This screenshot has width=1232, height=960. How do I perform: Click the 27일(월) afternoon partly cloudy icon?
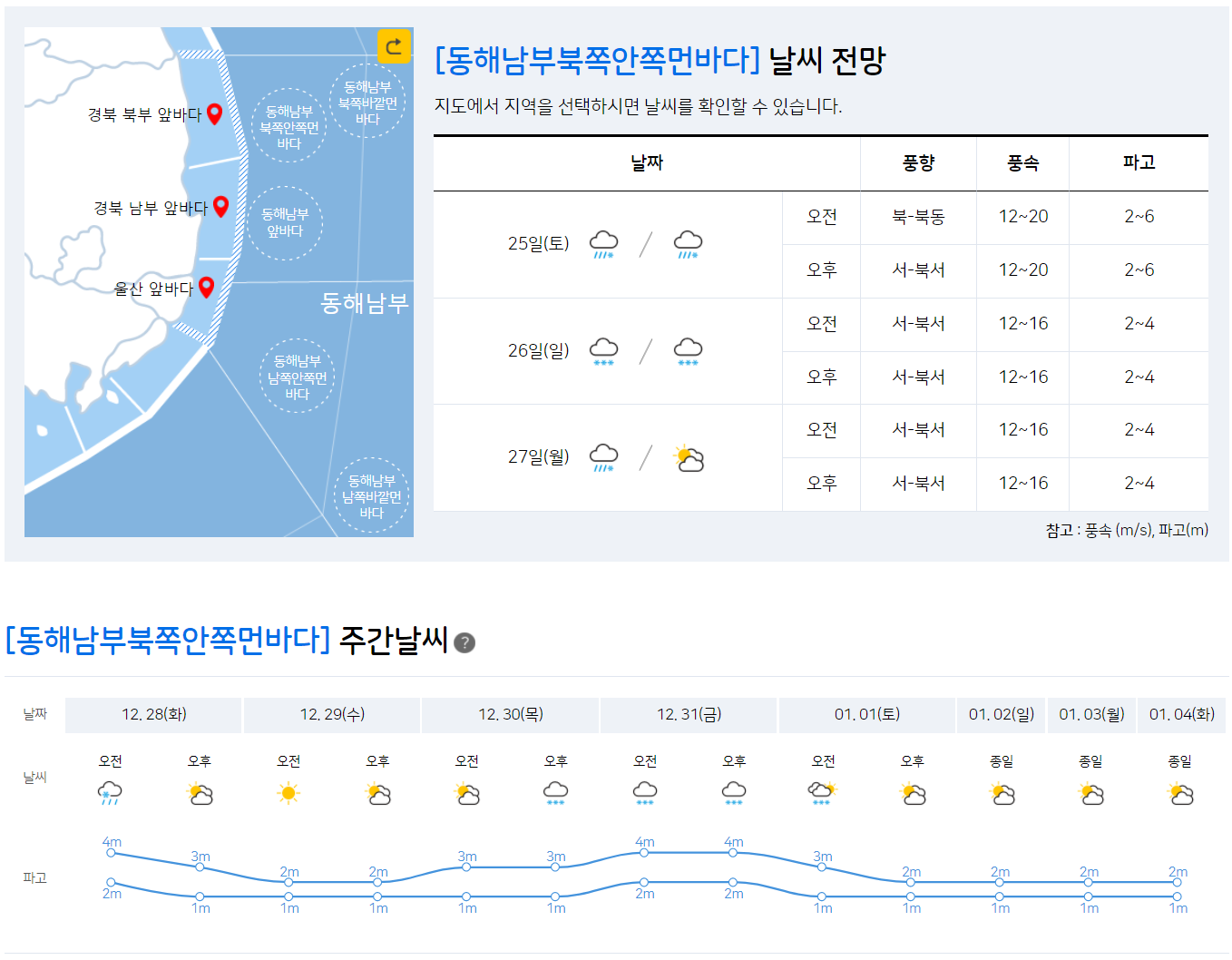click(689, 458)
